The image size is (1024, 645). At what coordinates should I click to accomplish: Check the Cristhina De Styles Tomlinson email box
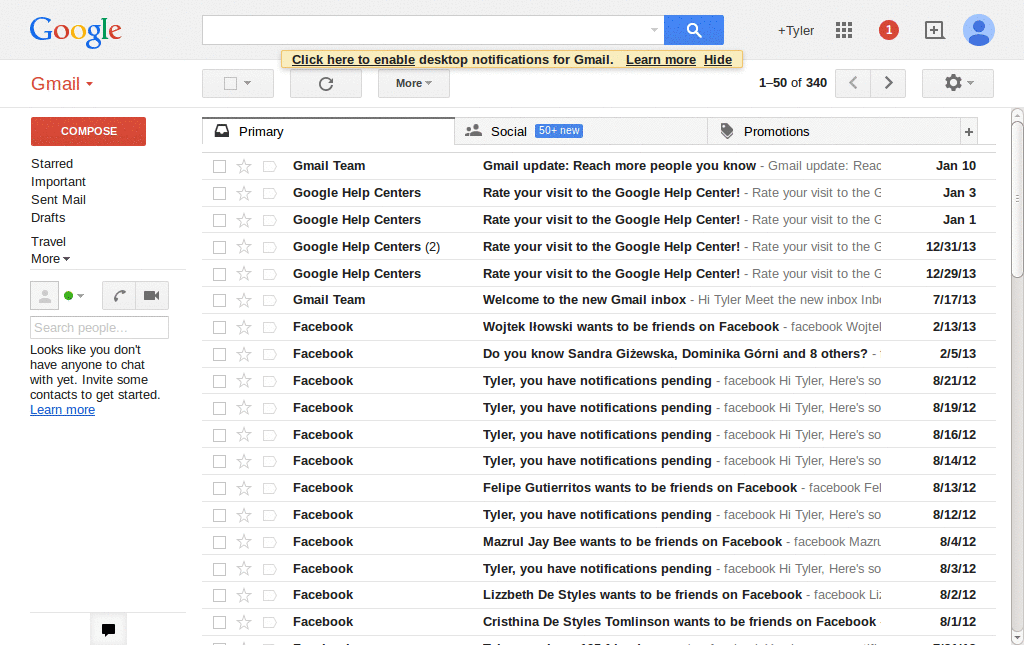(219, 622)
